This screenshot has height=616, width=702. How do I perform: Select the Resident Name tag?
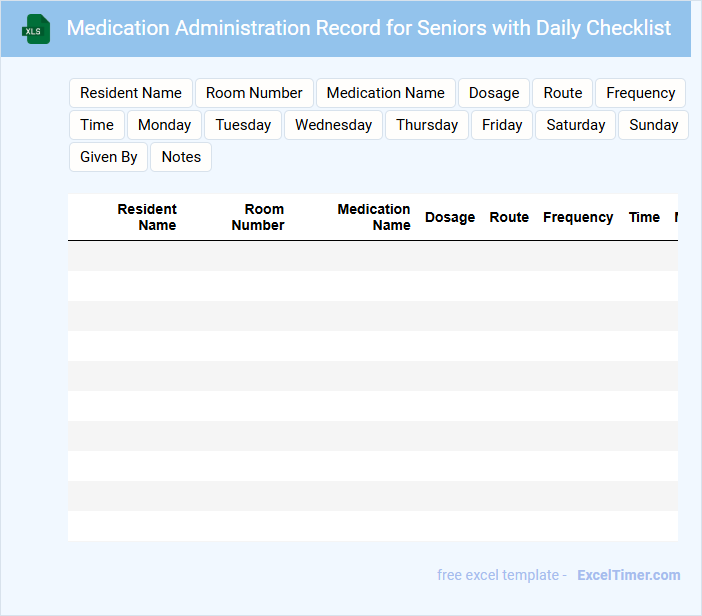131,93
